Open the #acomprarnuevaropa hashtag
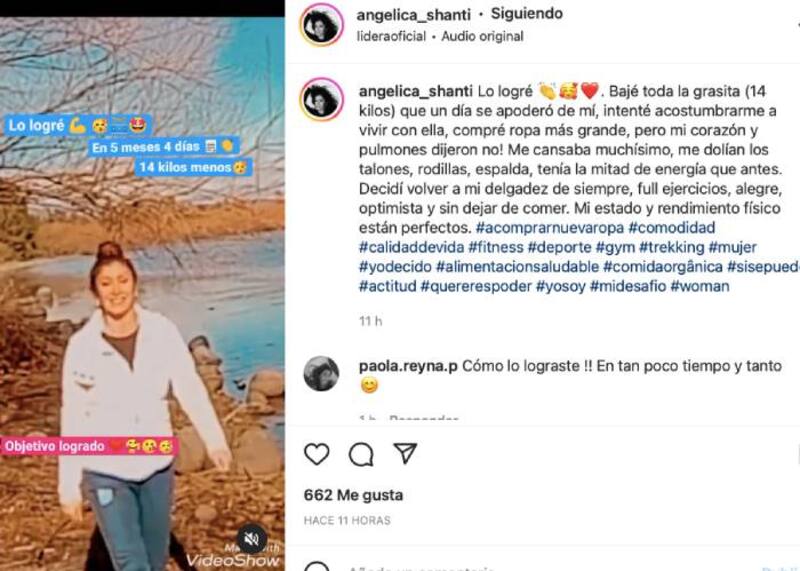 [550, 228]
